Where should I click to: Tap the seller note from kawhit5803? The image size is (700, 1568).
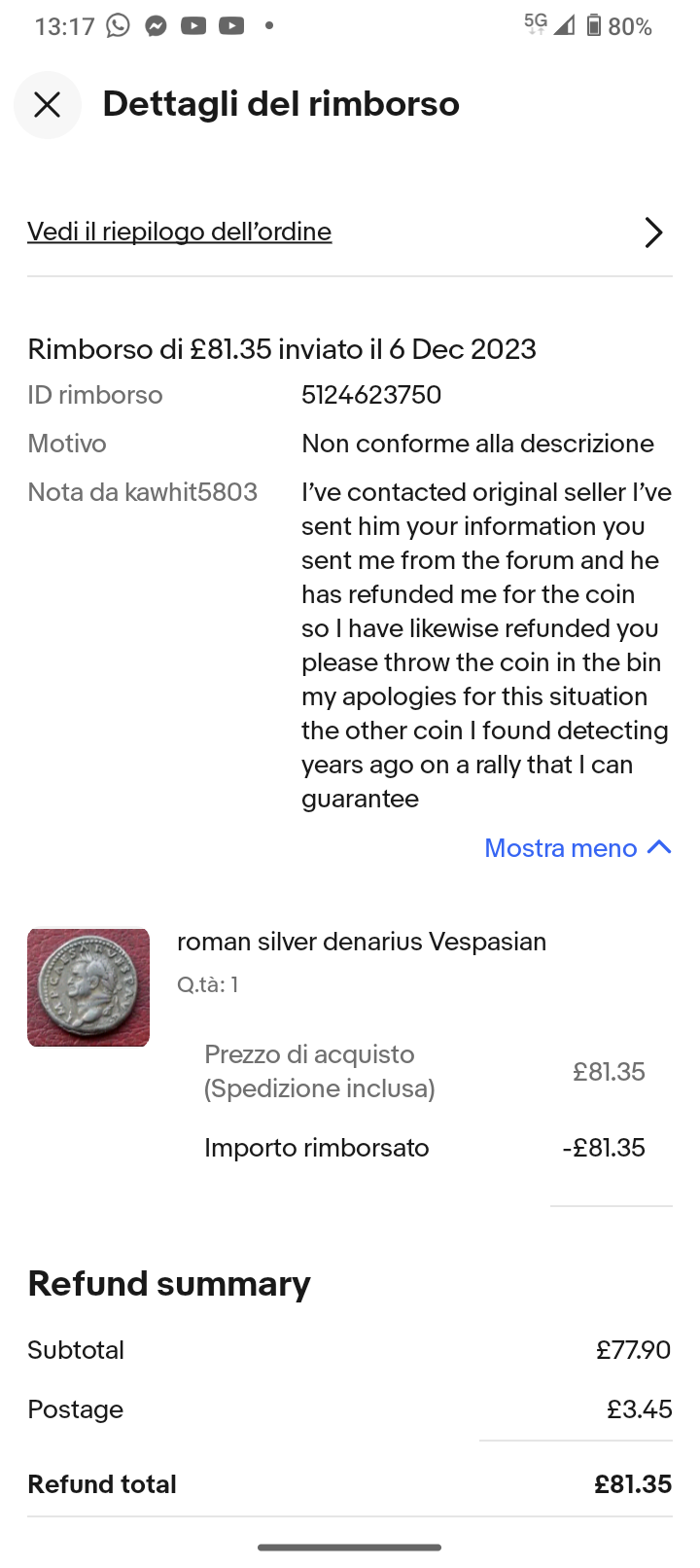[x=486, y=645]
